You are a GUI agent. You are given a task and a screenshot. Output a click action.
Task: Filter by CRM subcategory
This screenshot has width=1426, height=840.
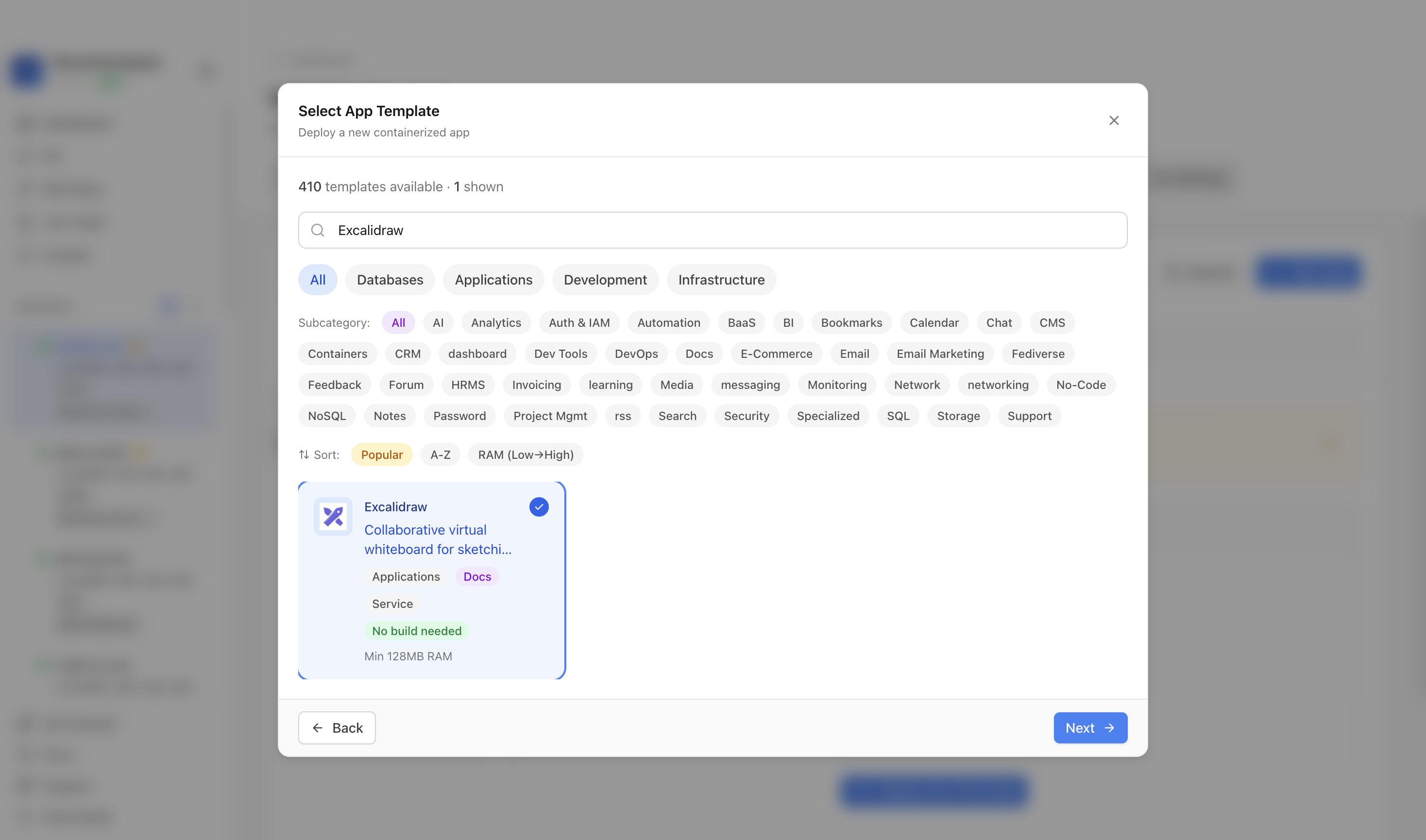[407, 354]
